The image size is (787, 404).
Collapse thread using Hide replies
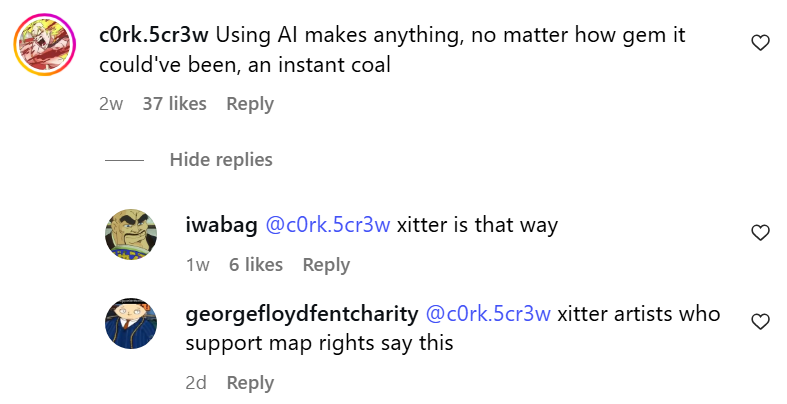coord(220,160)
